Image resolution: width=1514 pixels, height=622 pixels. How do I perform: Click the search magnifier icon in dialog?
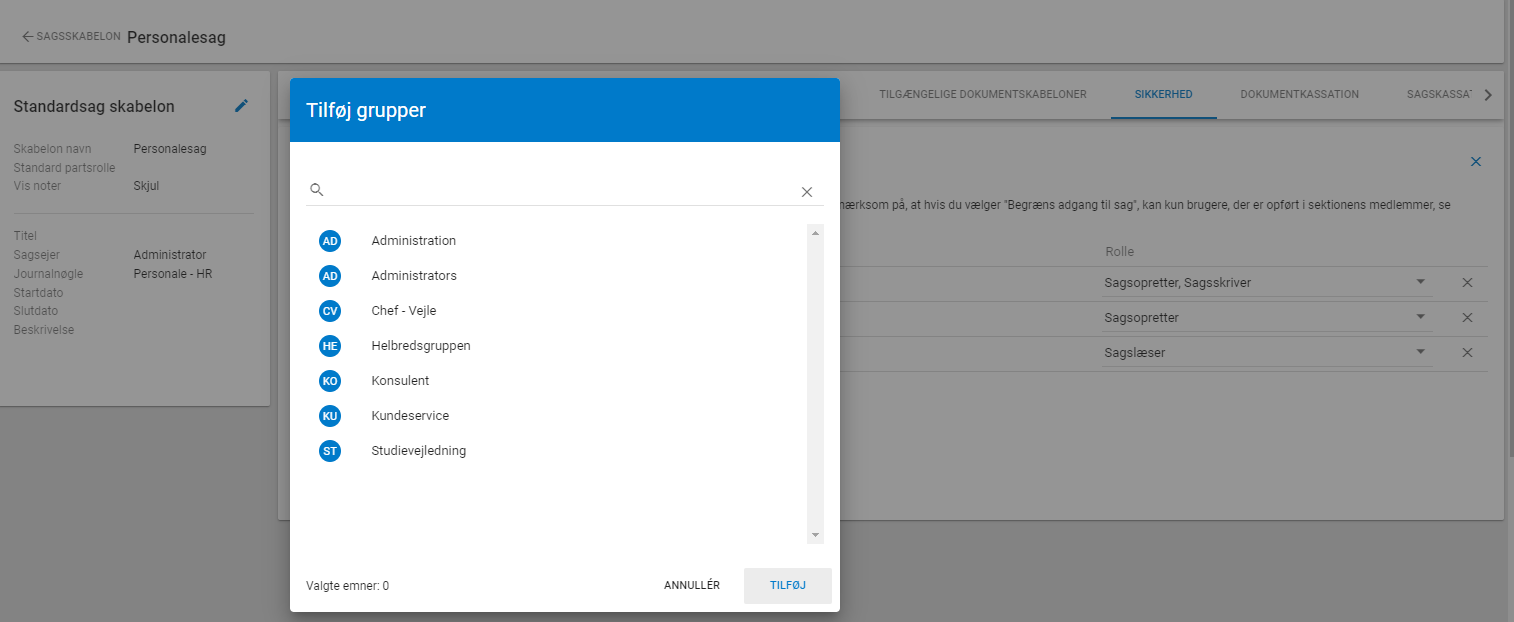coord(317,189)
